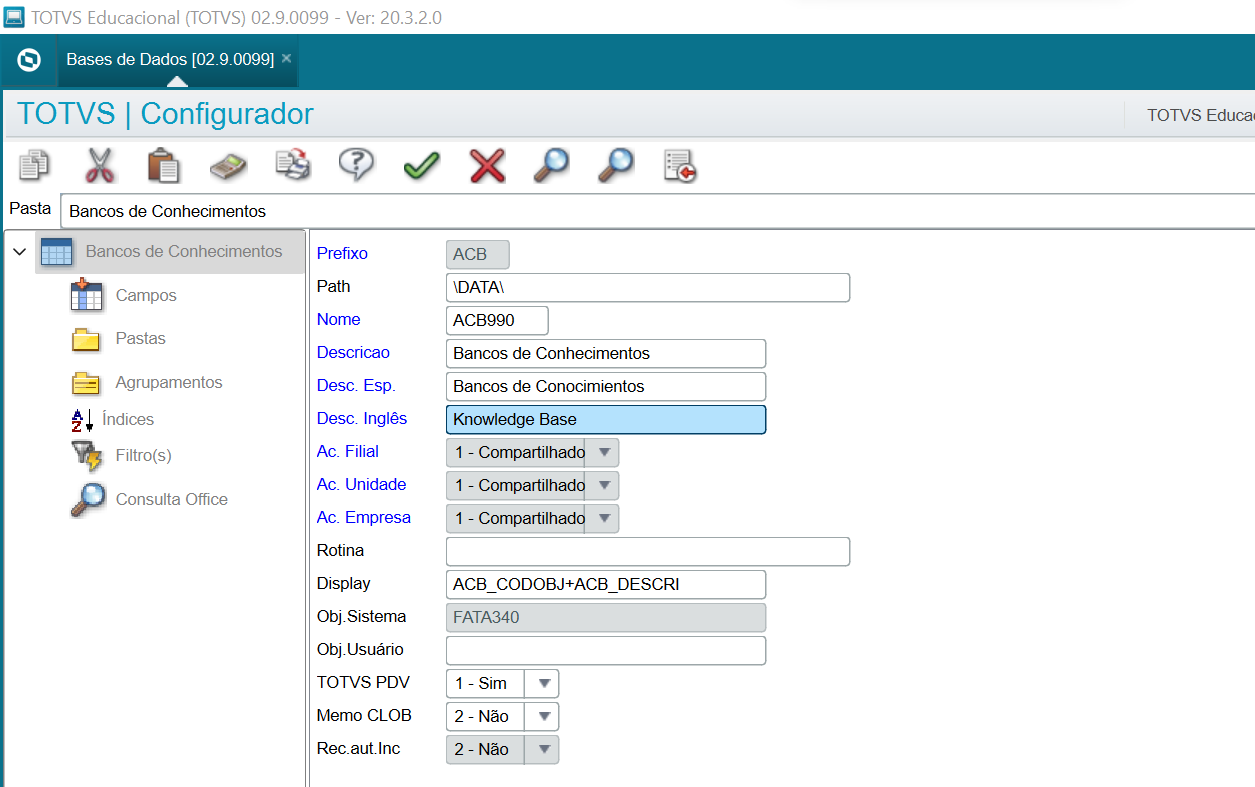Click the Desc. Inglês label
The image size is (1255, 787).
(361, 419)
